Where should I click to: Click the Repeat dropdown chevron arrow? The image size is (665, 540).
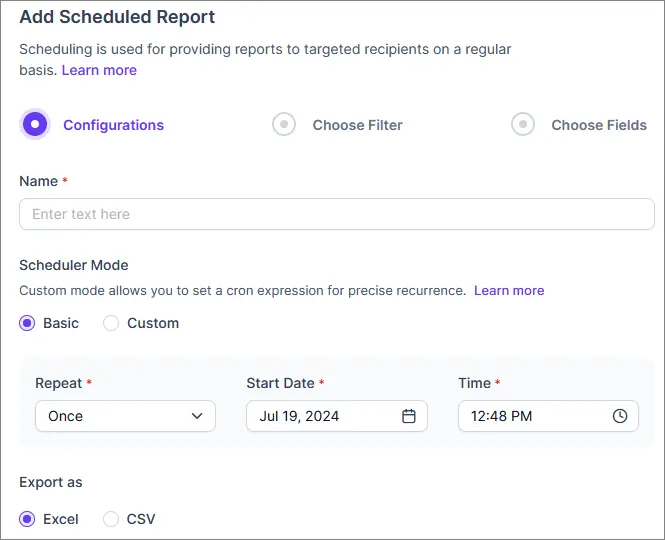[x=197, y=416]
